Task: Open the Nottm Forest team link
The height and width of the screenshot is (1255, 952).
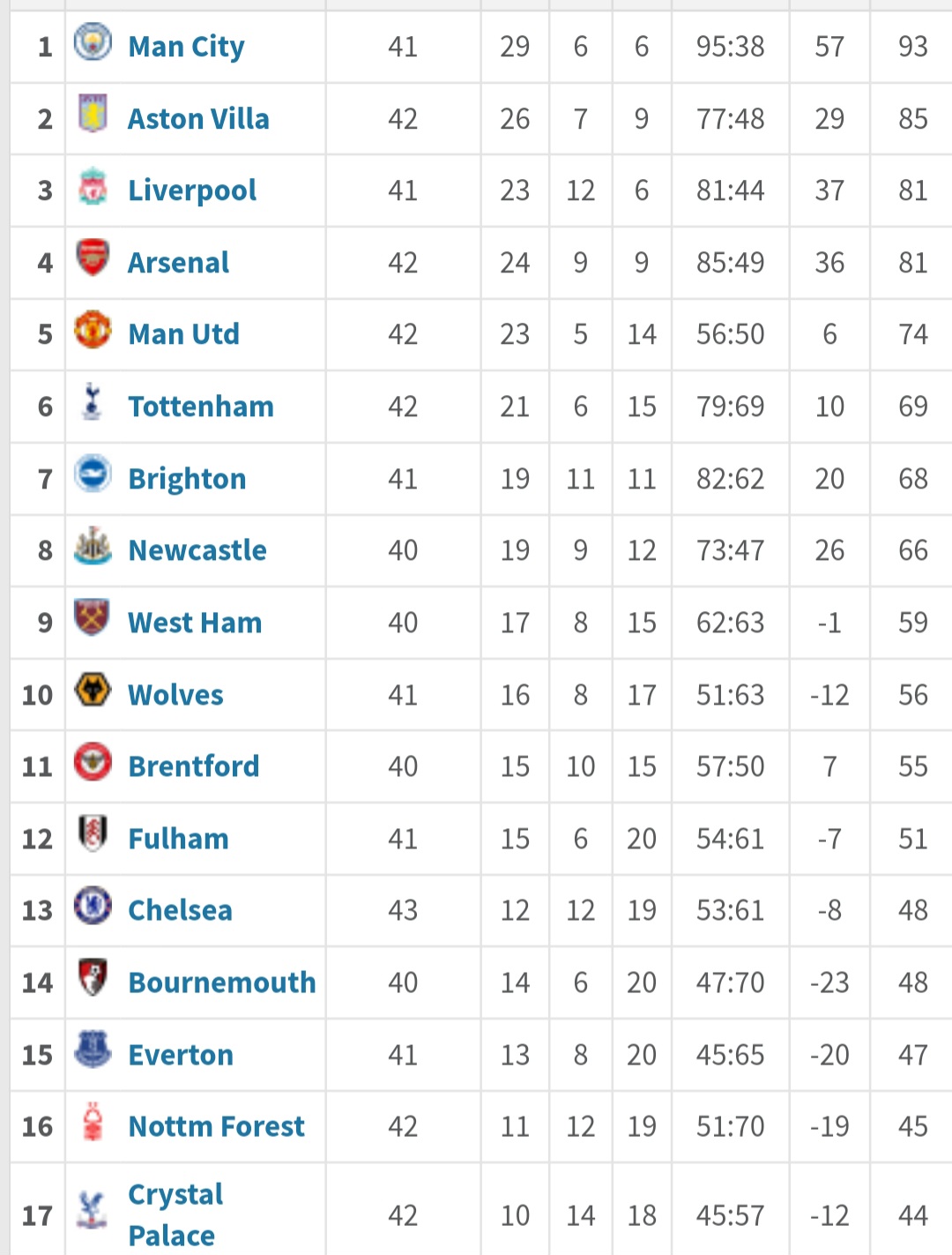Action: (217, 1126)
